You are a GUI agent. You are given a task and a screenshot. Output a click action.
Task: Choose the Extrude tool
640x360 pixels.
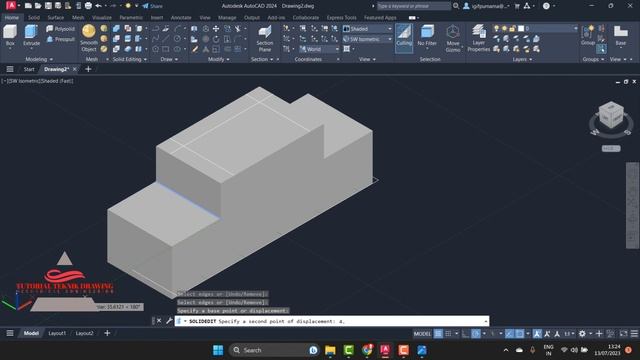click(x=31, y=36)
